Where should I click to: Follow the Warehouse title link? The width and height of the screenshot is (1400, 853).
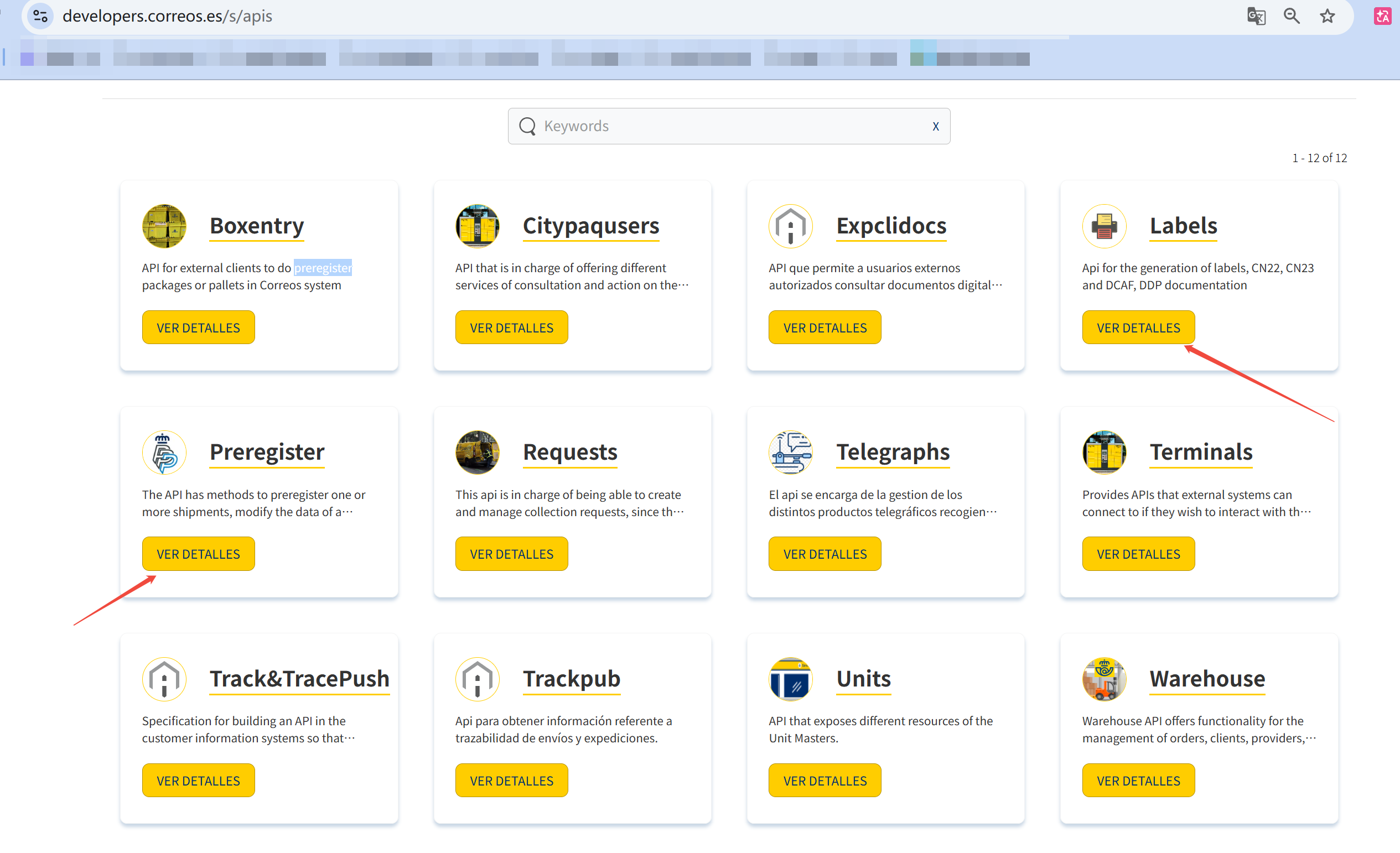pyautogui.click(x=1207, y=679)
